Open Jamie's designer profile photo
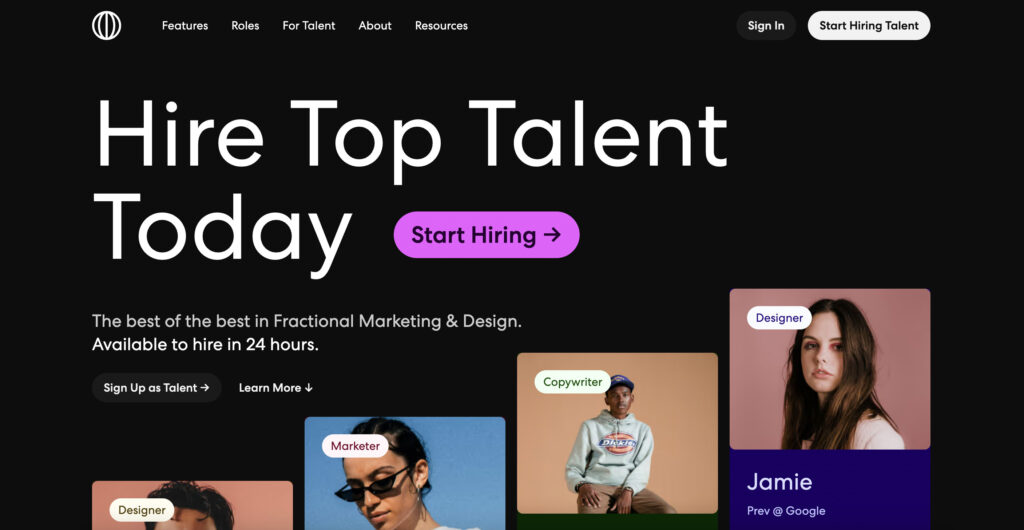This screenshot has height=530, width=1024. 830,369
